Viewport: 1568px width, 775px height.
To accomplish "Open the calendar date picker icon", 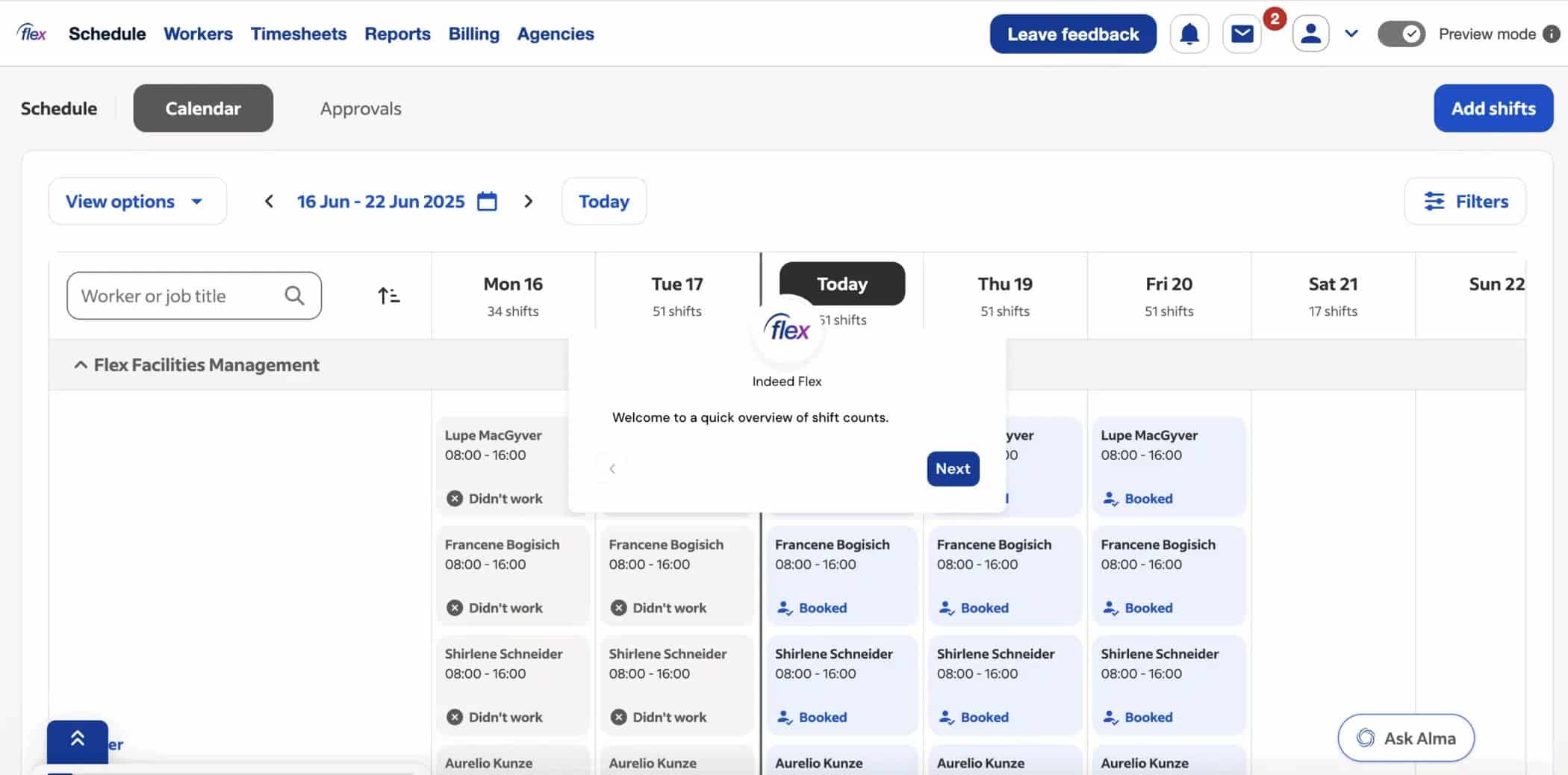I will click(487, 202).
